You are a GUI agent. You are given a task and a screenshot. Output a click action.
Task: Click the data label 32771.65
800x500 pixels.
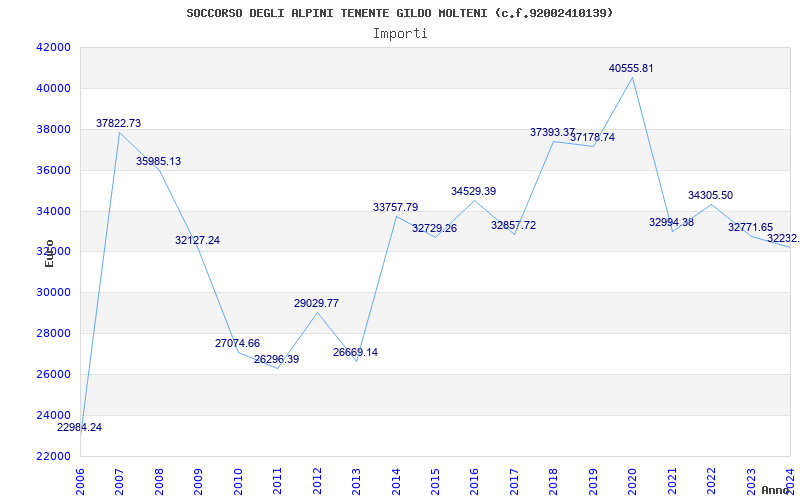751,228
